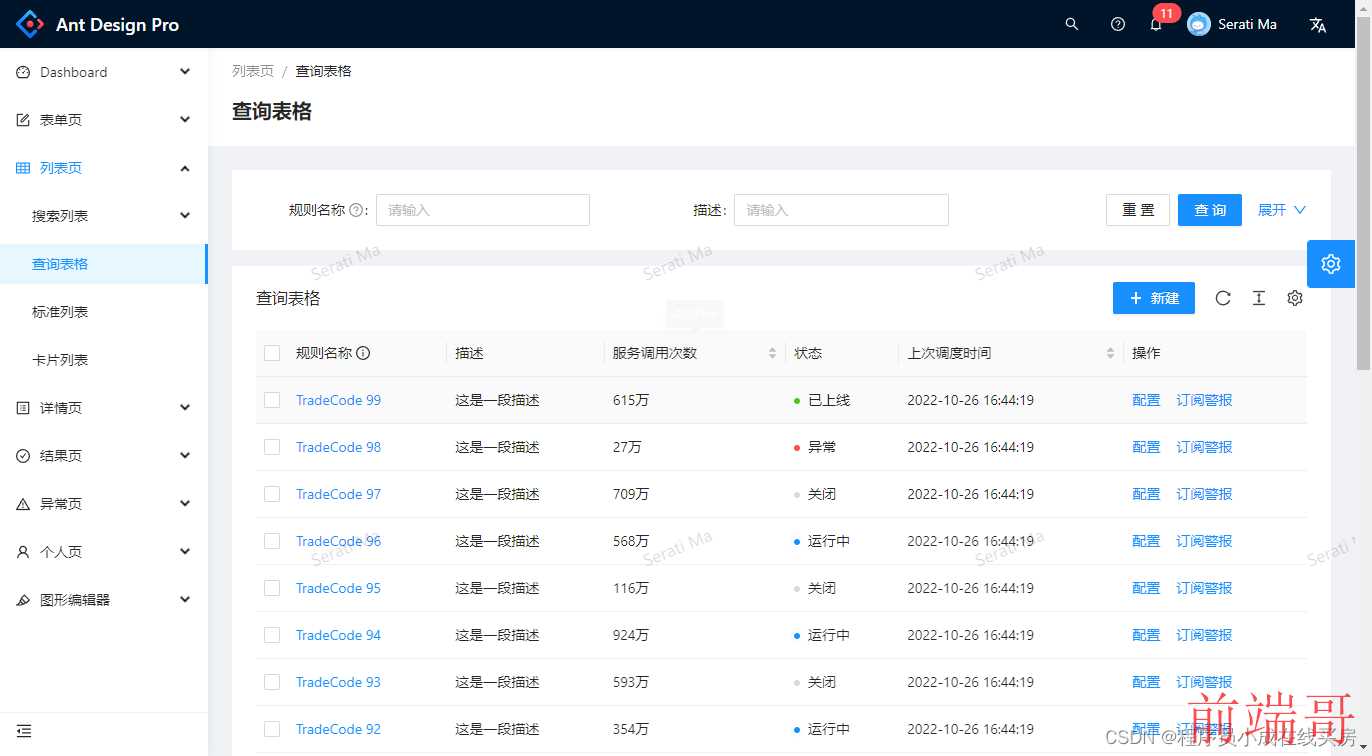Expand the Dashboard menu chevron
Image resolution: width=1372 pixels, height=756 pixels.
coord(185,72)
